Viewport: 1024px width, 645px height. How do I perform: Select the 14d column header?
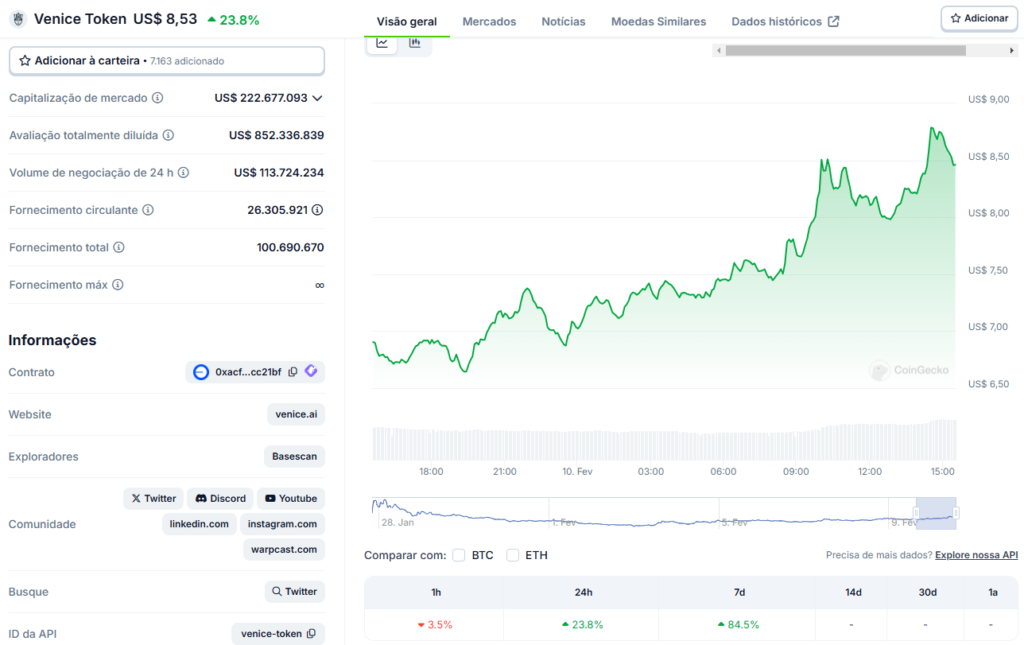853,592
